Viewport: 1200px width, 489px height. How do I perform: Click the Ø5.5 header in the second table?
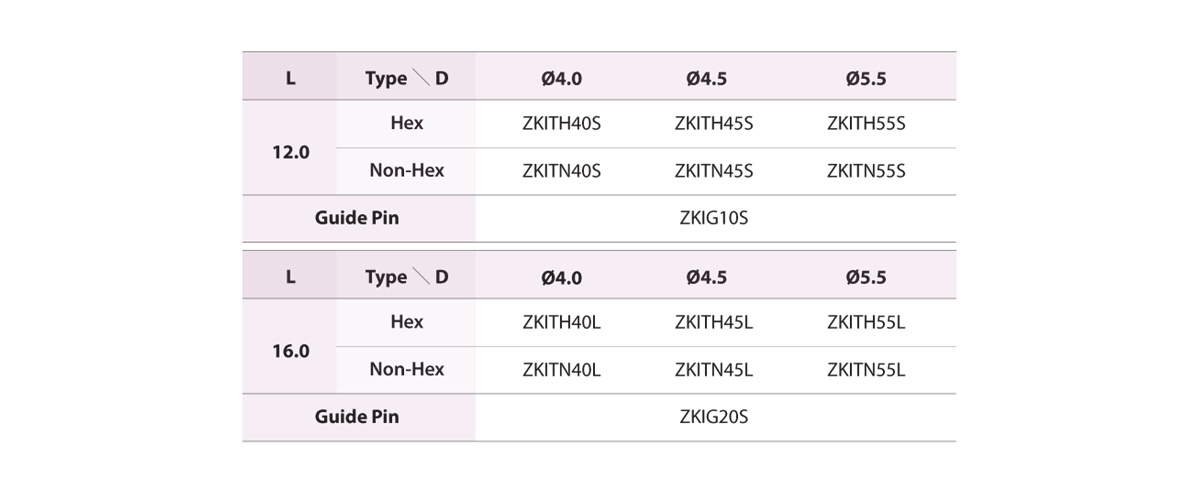[866, 277]
